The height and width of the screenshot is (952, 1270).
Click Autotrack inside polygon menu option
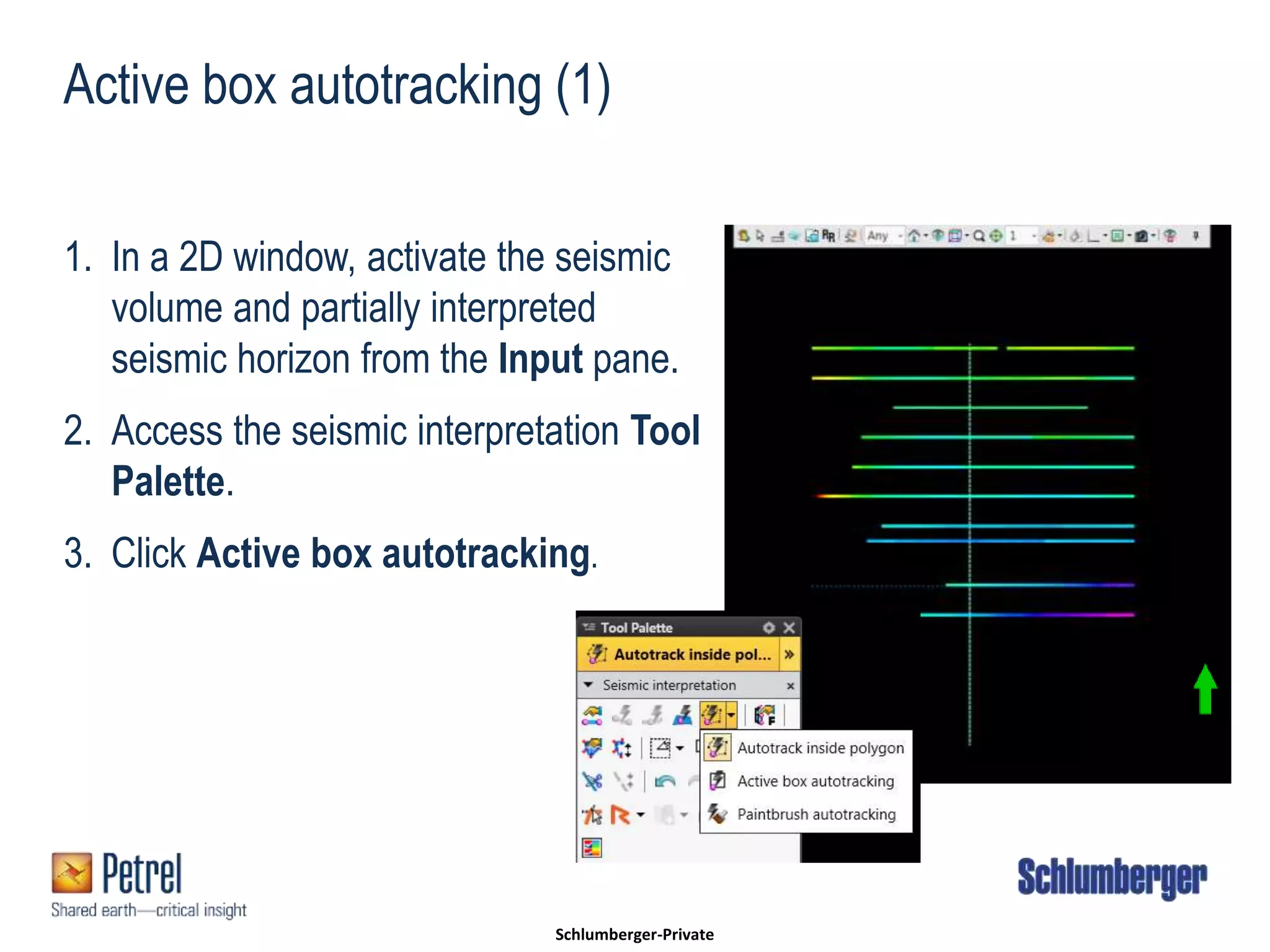(x=820, y=748)
